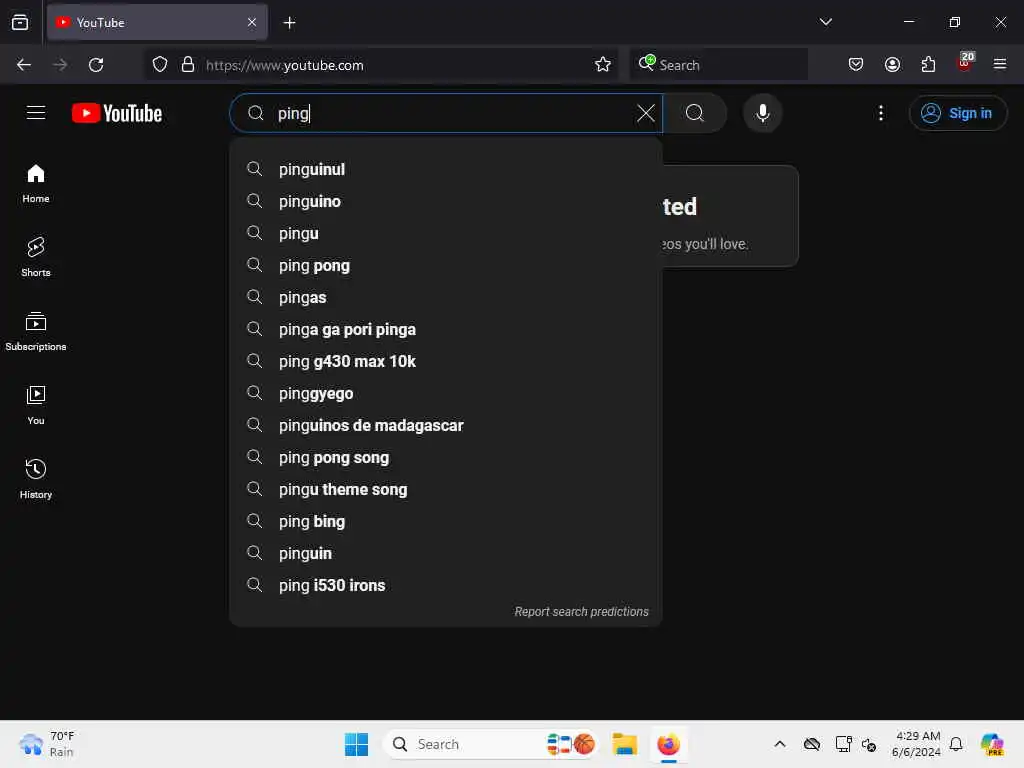Show hidden system tray icons
This screenshot has width=1024, height=768.
click(x=780, y=744)
